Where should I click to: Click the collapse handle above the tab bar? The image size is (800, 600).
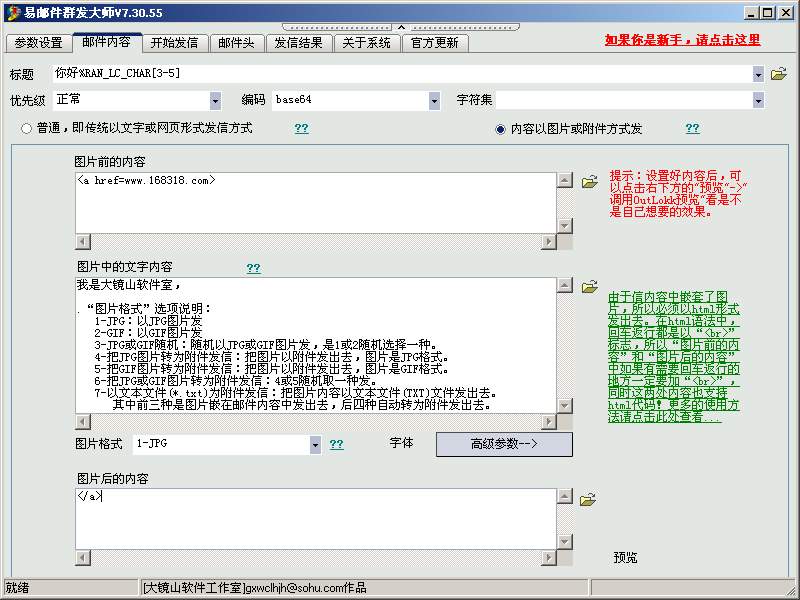click(x=398, y=27)
